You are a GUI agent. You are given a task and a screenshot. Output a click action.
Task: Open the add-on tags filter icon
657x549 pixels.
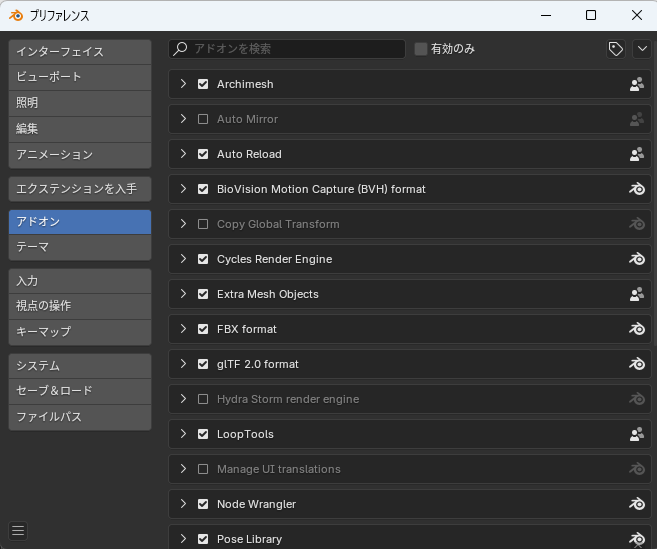pos(616,49)
